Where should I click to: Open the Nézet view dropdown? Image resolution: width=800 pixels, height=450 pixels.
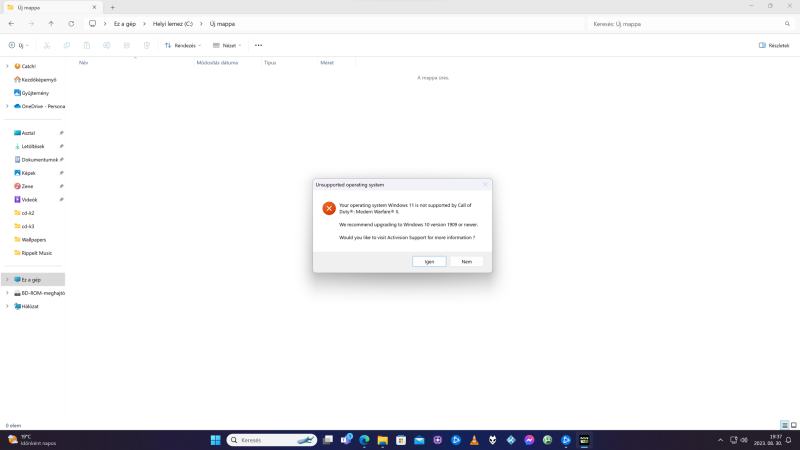click(227, 45)
